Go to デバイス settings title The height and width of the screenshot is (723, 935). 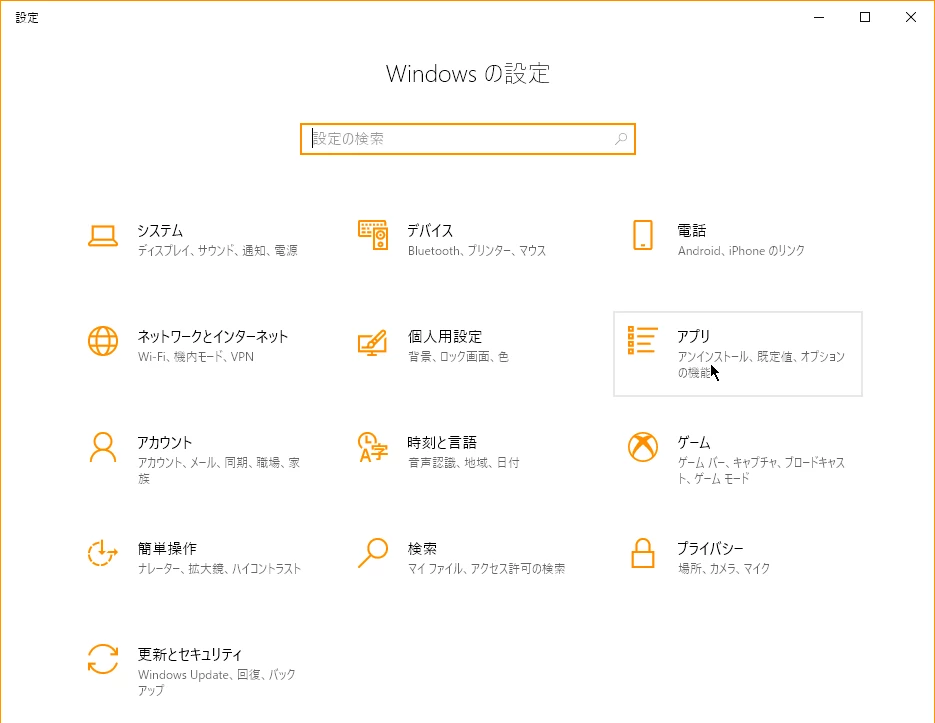[430, 231]
